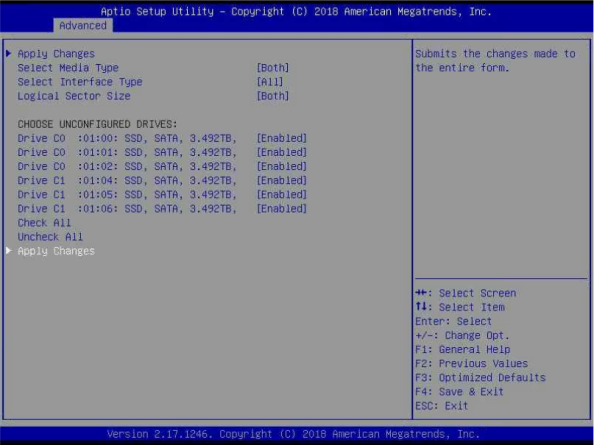Click the Select Item key hint
Viewport: 594px width, 445px height.
click(460, 307)
